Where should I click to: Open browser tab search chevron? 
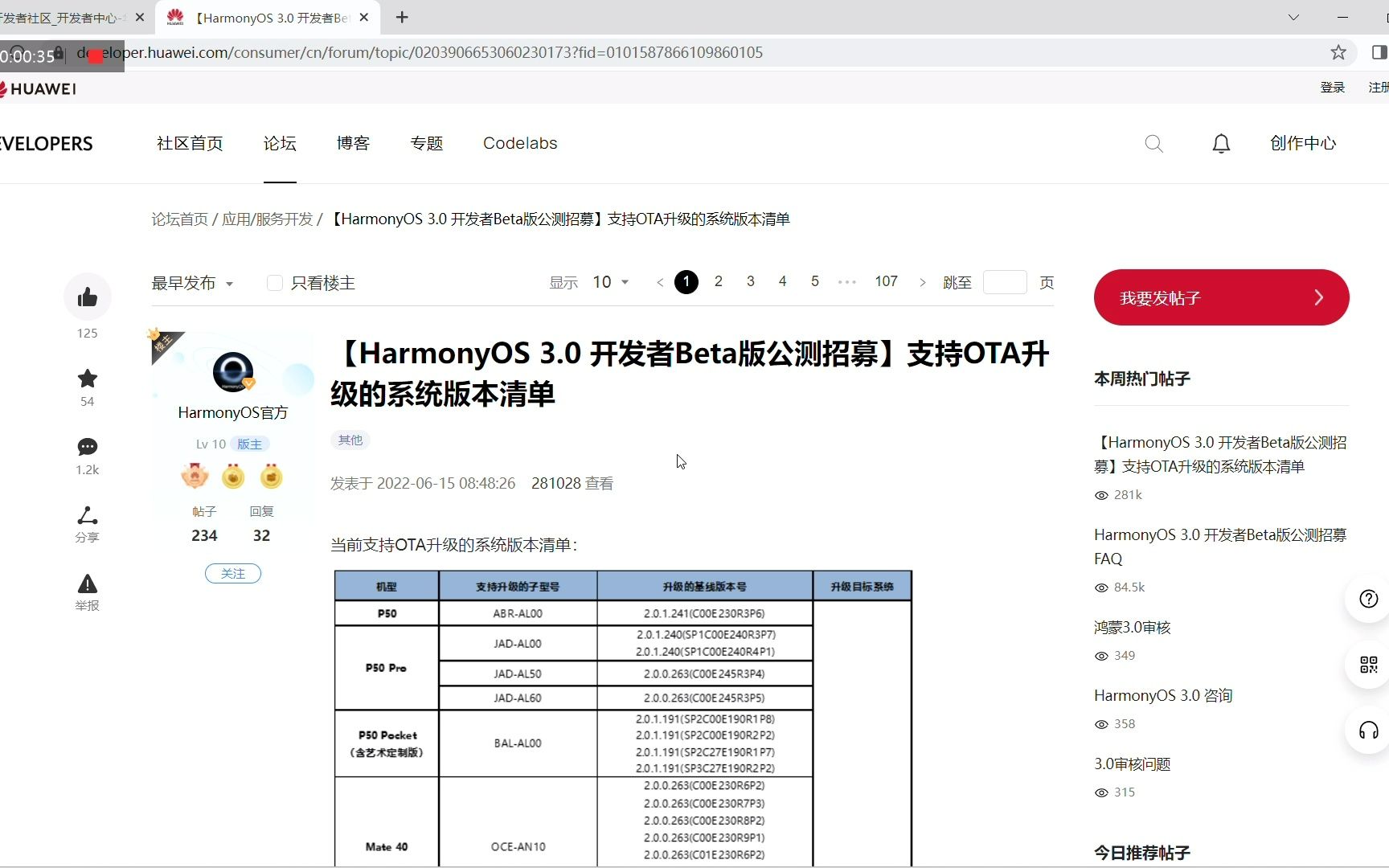coord(1293,17)
